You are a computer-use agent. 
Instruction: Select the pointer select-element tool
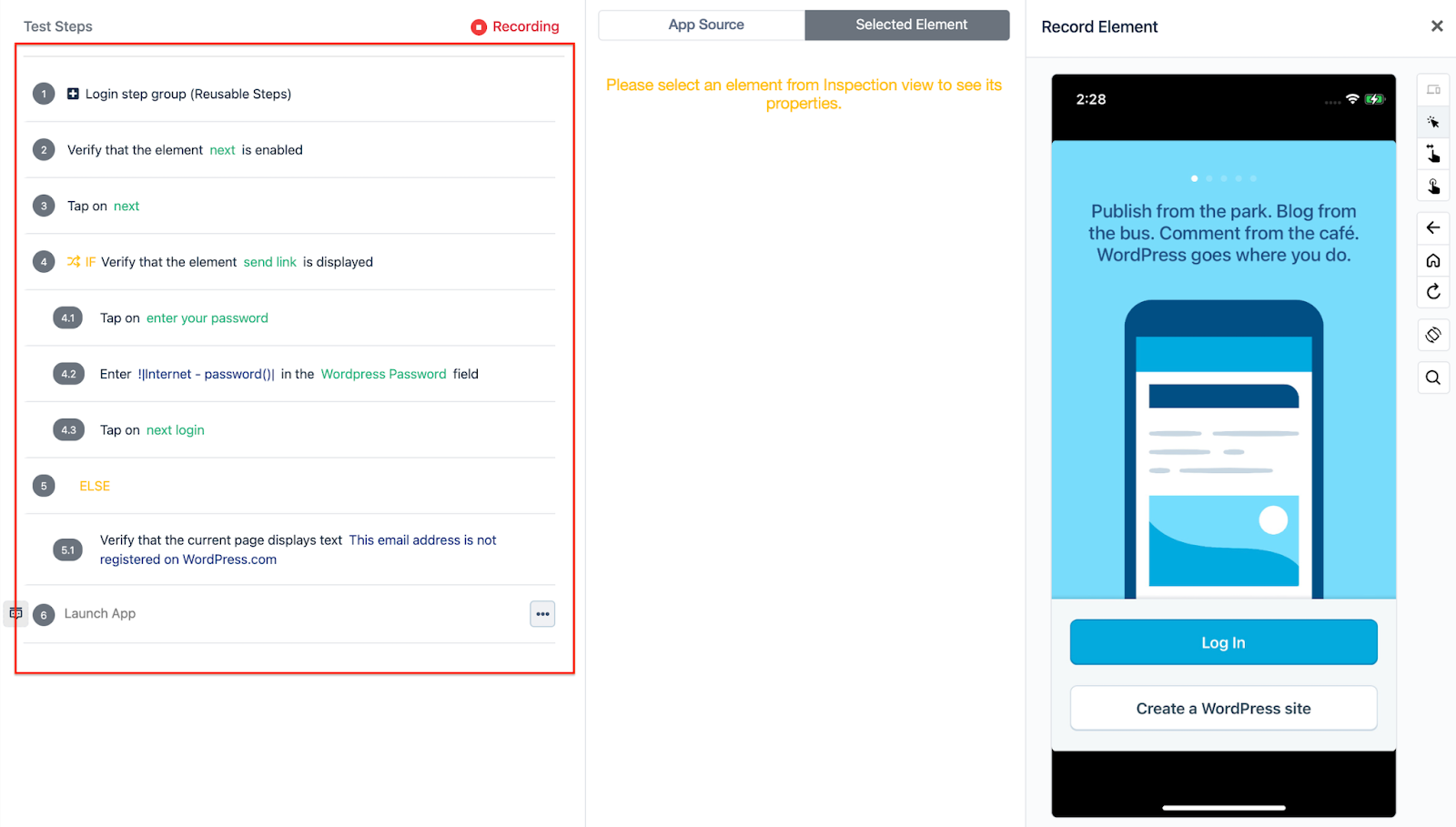pos(1433,122)
